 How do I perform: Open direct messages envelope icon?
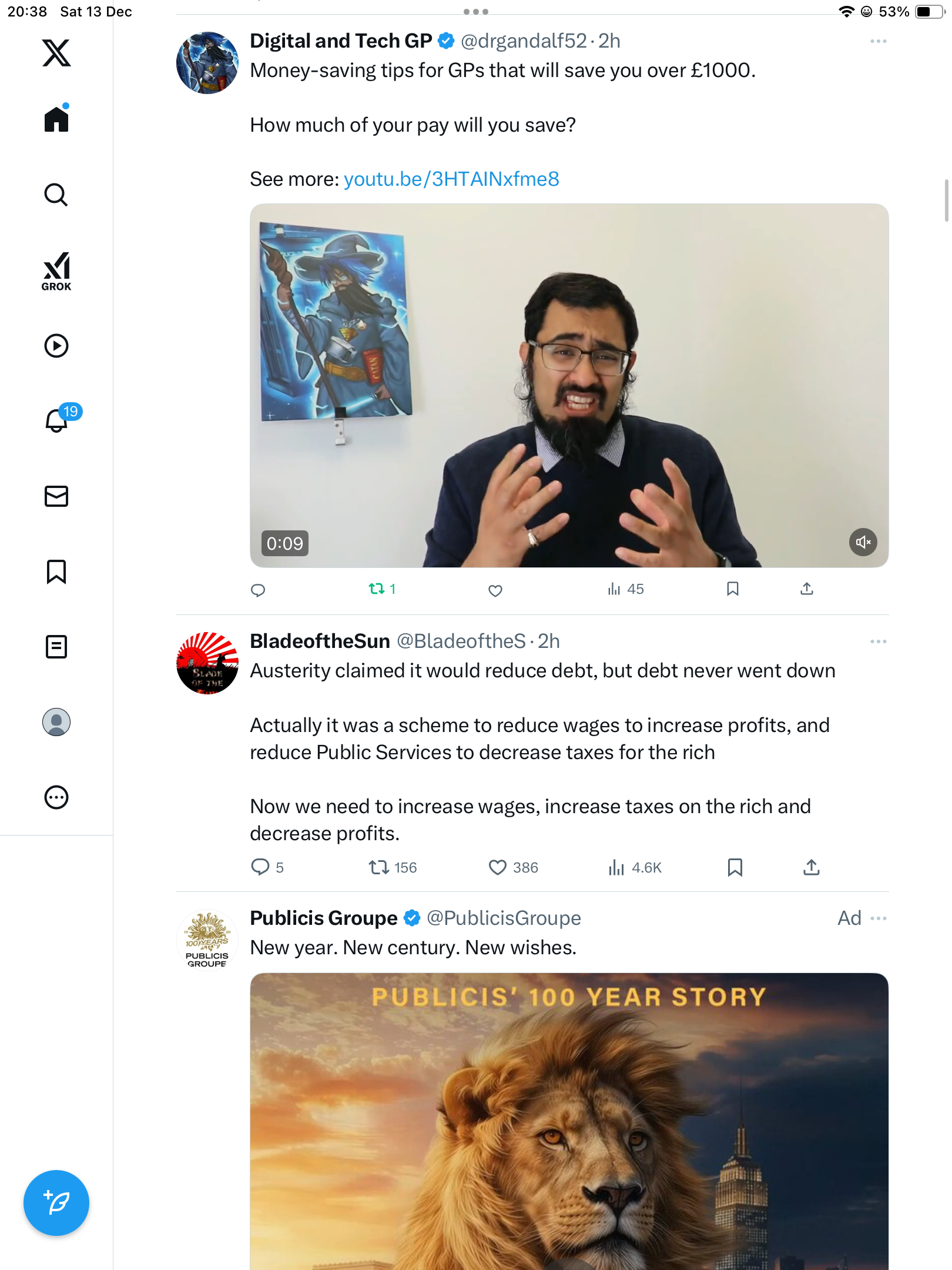click(56, 496)
